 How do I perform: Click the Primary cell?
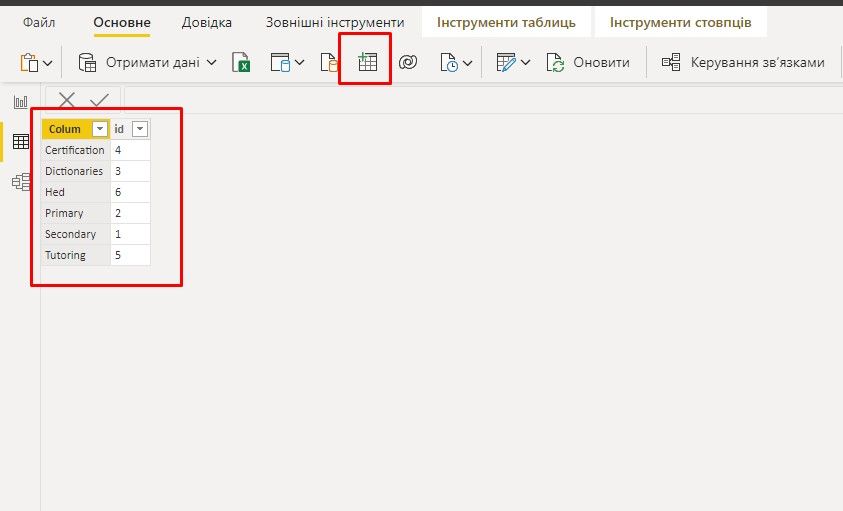click(76, 213)
